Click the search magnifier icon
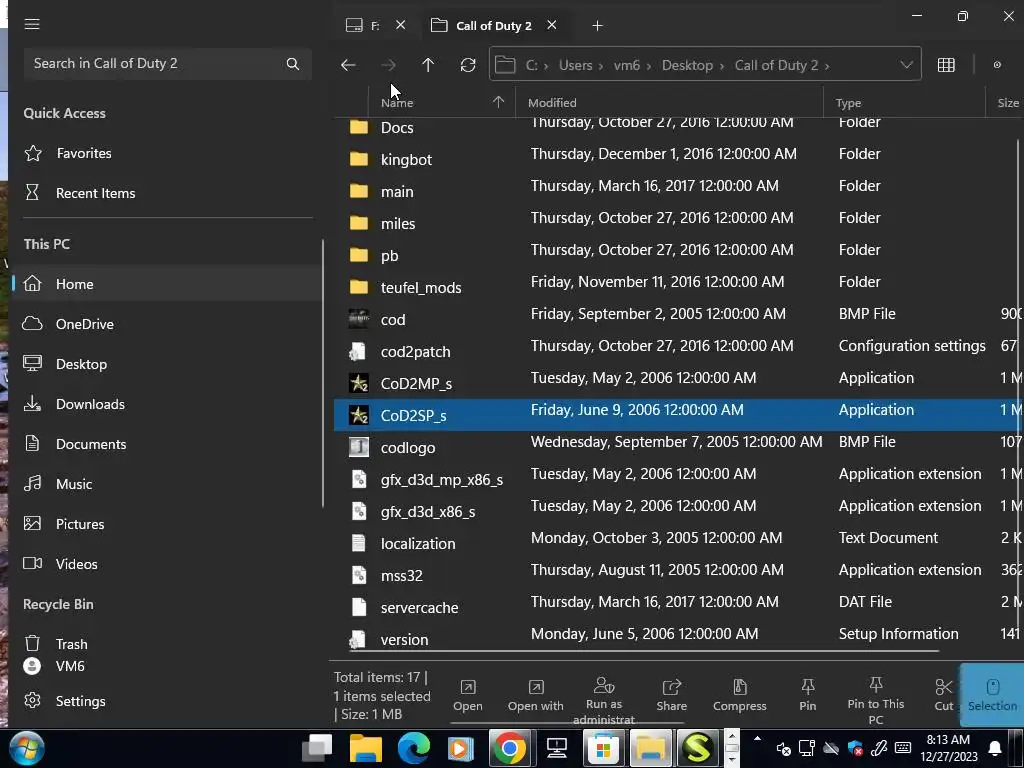Screen dimensions: 1024x768 293,64
